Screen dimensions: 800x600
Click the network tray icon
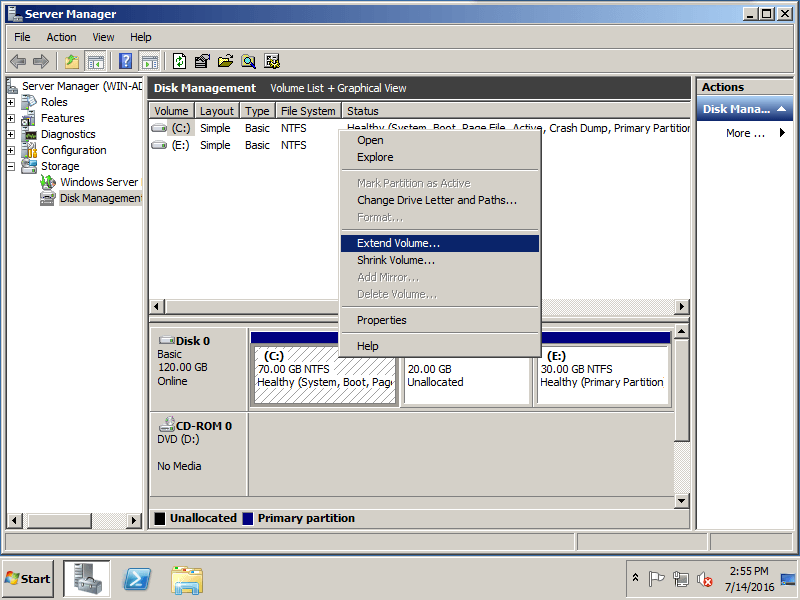[x=681, y=579]
